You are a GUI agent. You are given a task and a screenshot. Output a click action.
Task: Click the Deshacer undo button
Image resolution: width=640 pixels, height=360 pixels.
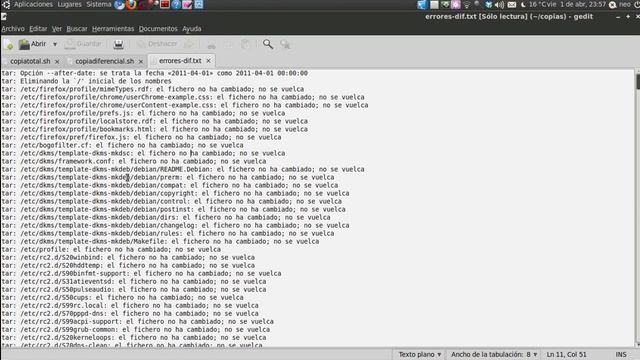[157, 44]
